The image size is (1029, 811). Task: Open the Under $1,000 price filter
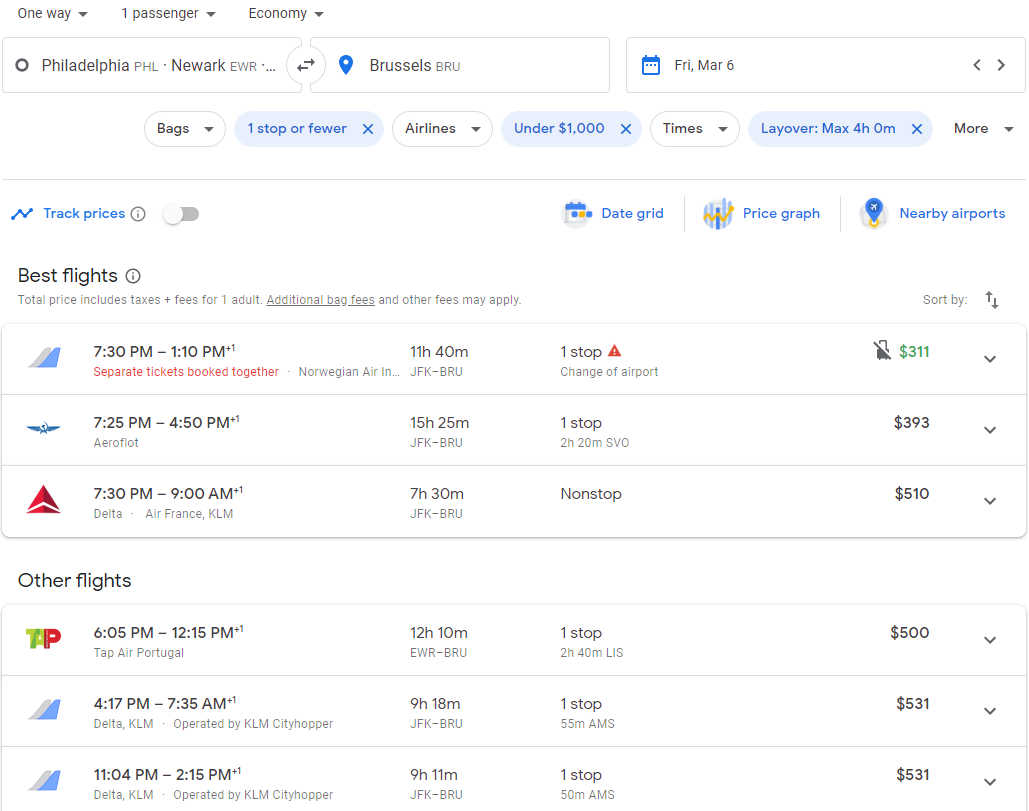[x=559, y=129]
